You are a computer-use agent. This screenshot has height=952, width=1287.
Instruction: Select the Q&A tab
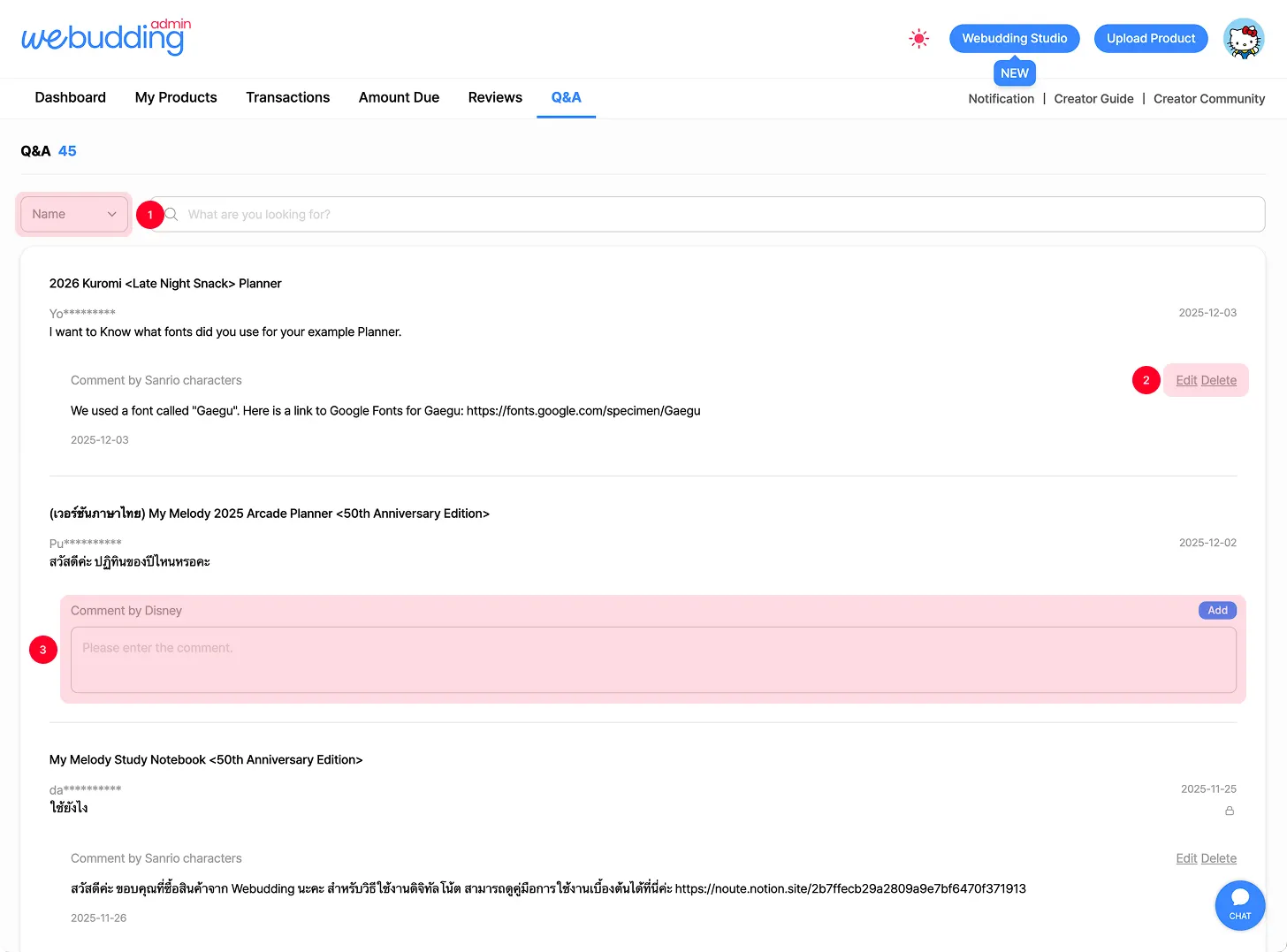point(567,97)
